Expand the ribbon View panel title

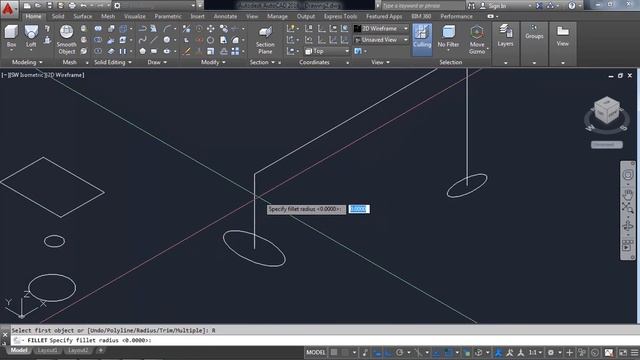click(x=380, y=62)
